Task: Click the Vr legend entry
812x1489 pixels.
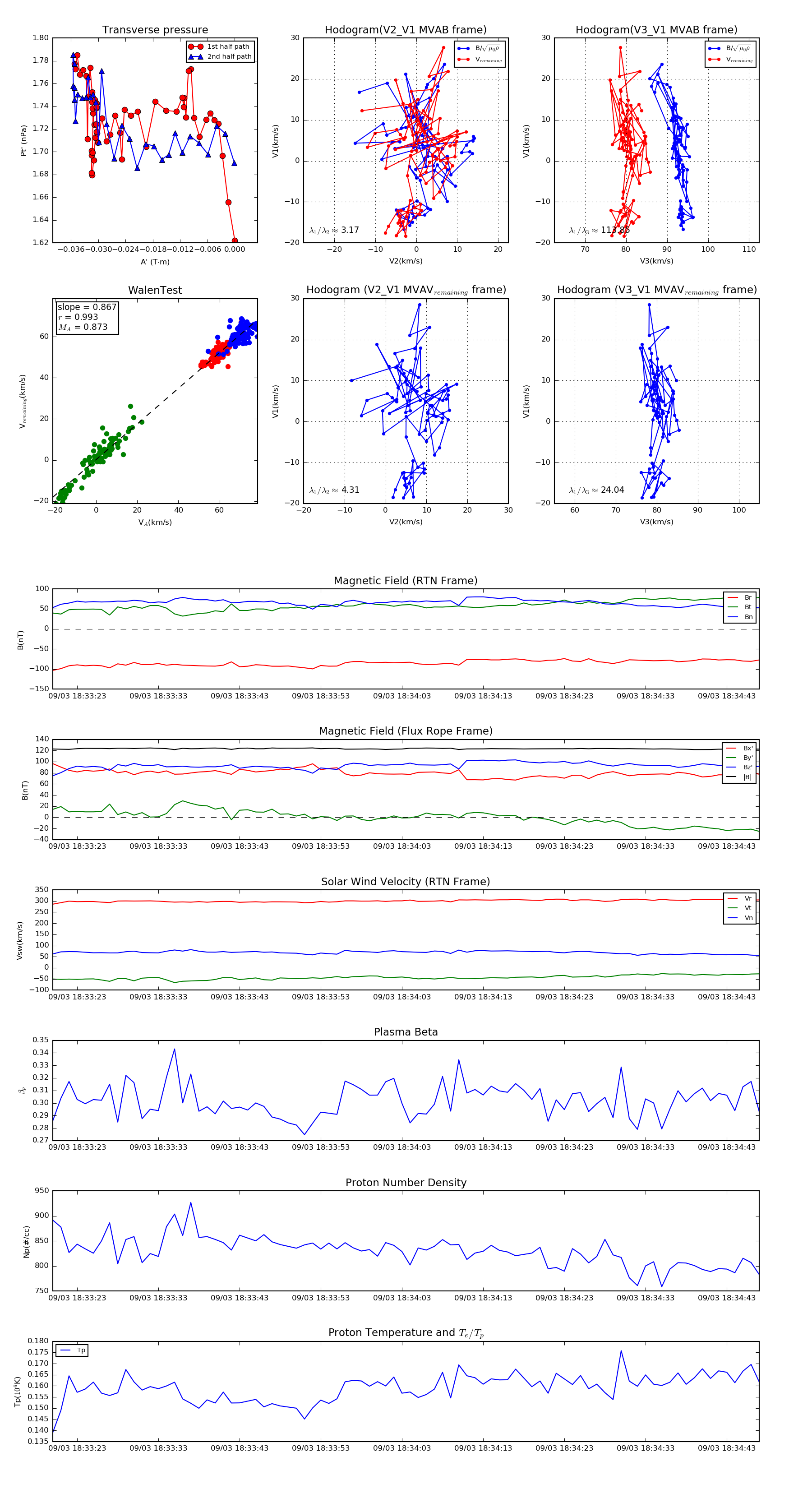Action: [x=740, y=899]
